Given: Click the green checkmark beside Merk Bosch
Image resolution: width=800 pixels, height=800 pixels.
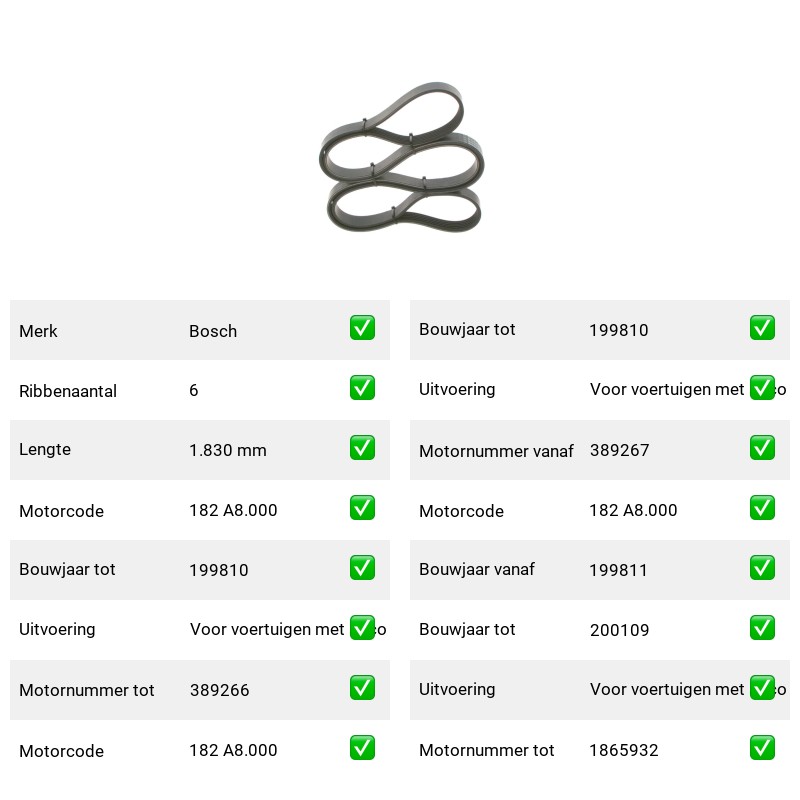Looking at the screenshot, I should point(362,328).
